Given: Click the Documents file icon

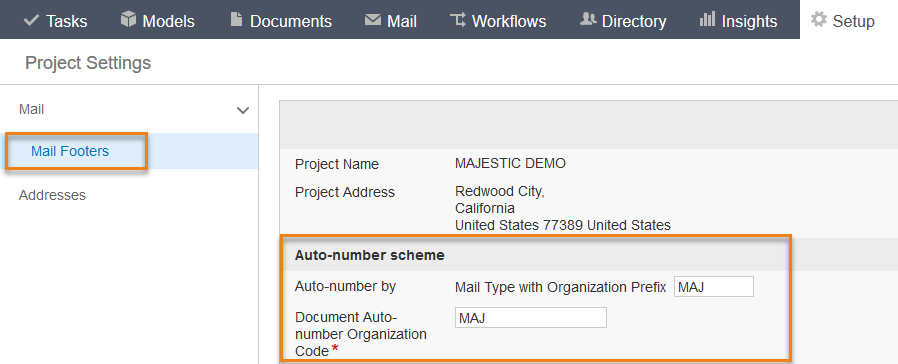Looking at the screenshot, I should [x=236, y=19].
